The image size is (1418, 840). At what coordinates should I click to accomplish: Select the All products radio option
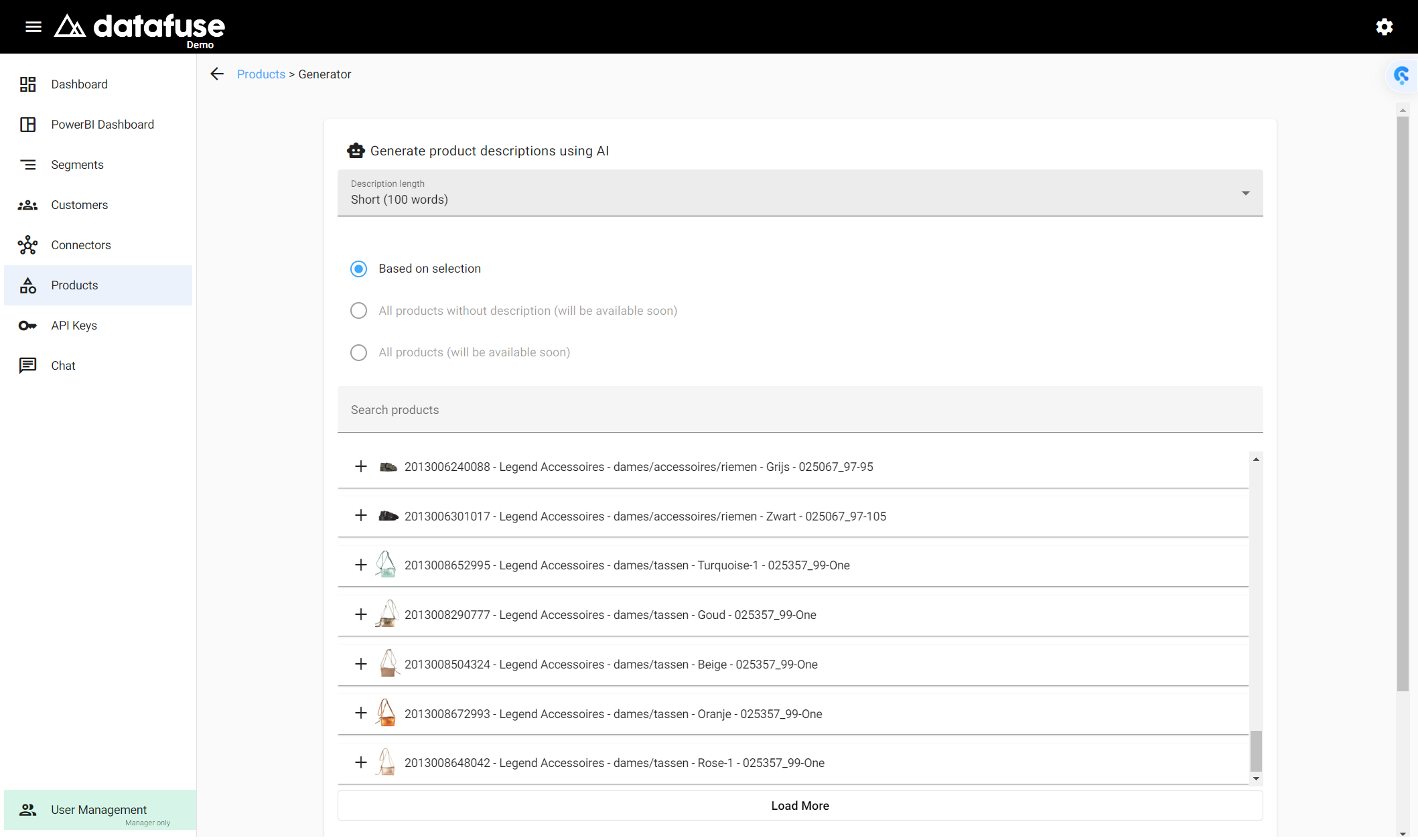pos(359,352)
